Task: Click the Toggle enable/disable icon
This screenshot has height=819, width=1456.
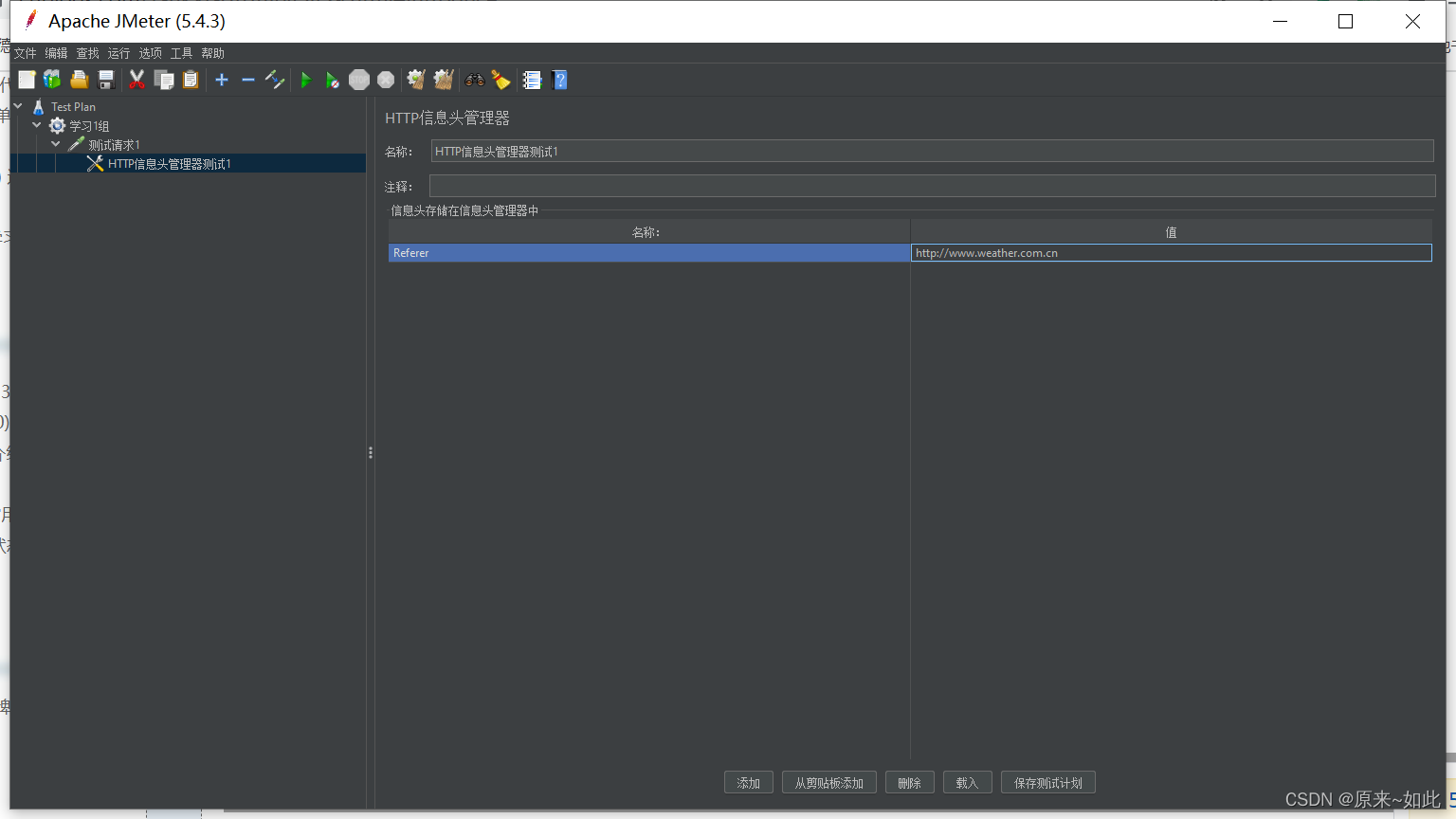Action: click(275, 80)
